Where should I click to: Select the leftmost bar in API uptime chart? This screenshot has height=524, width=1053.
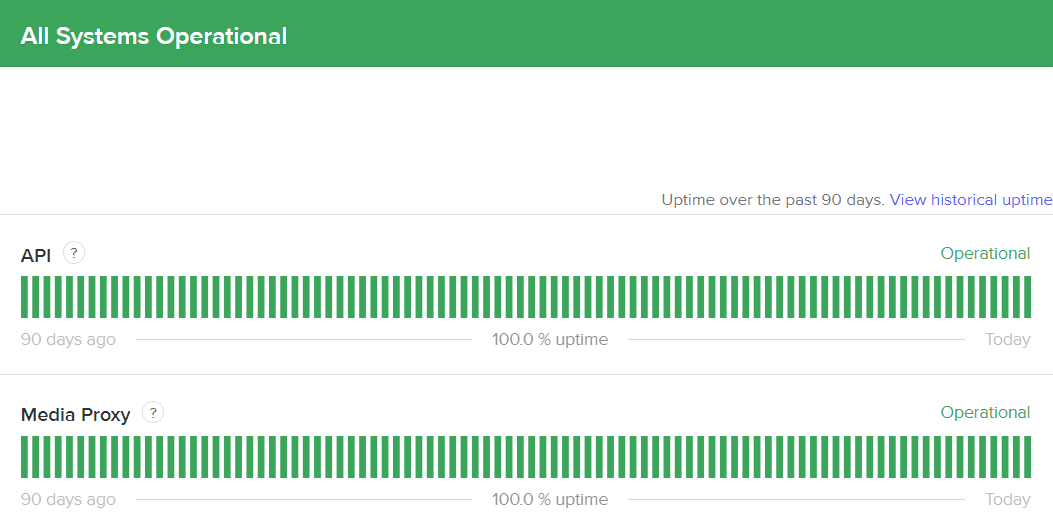click(25, 297)
